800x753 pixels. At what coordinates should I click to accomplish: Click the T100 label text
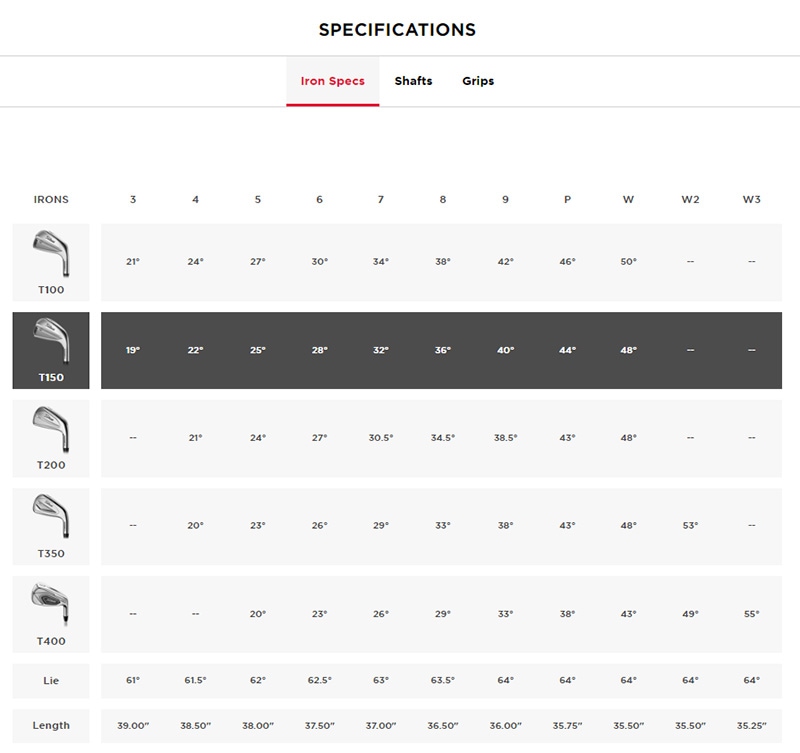click(51, 290)
